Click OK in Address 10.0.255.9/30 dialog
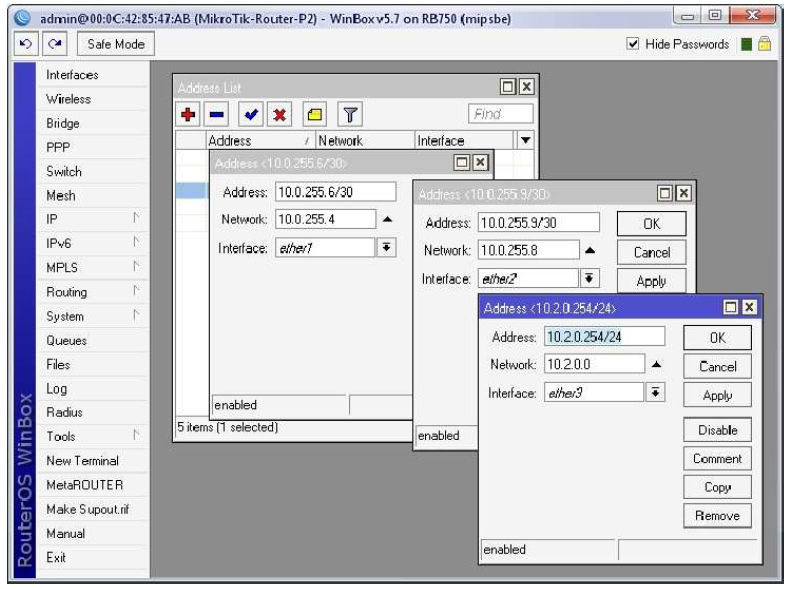Image resolution: width=791 pixels, height=589 pixels. [x=651, y=223]
